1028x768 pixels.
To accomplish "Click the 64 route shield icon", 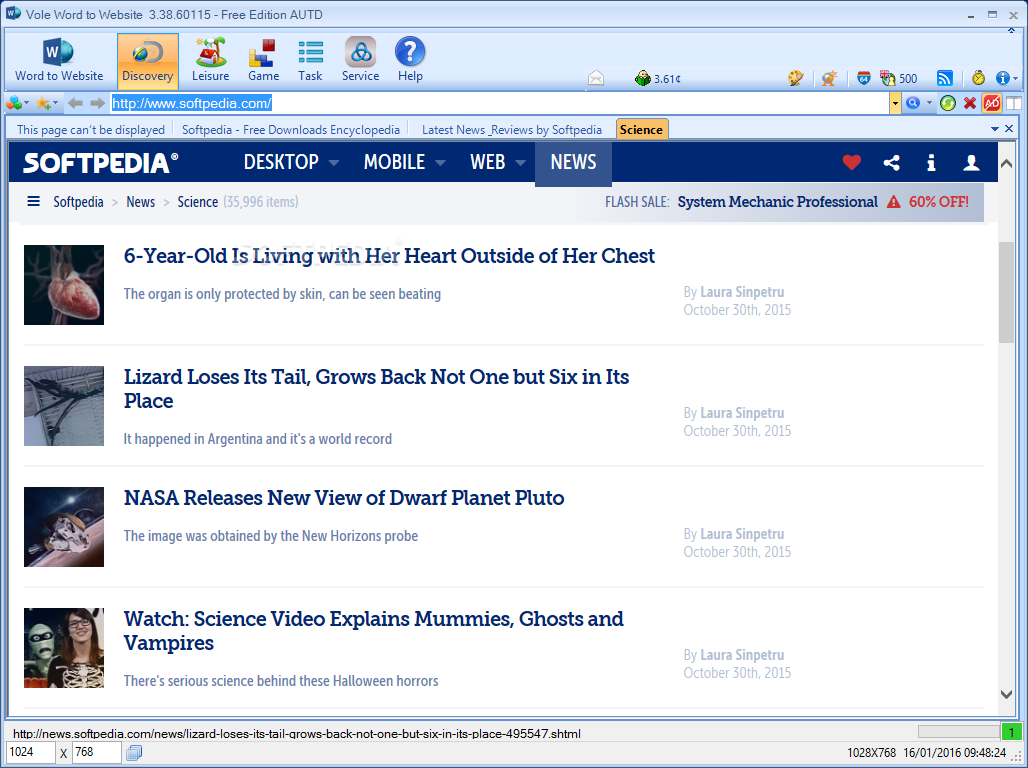I will pyautogui.click(x=863, y=79).
